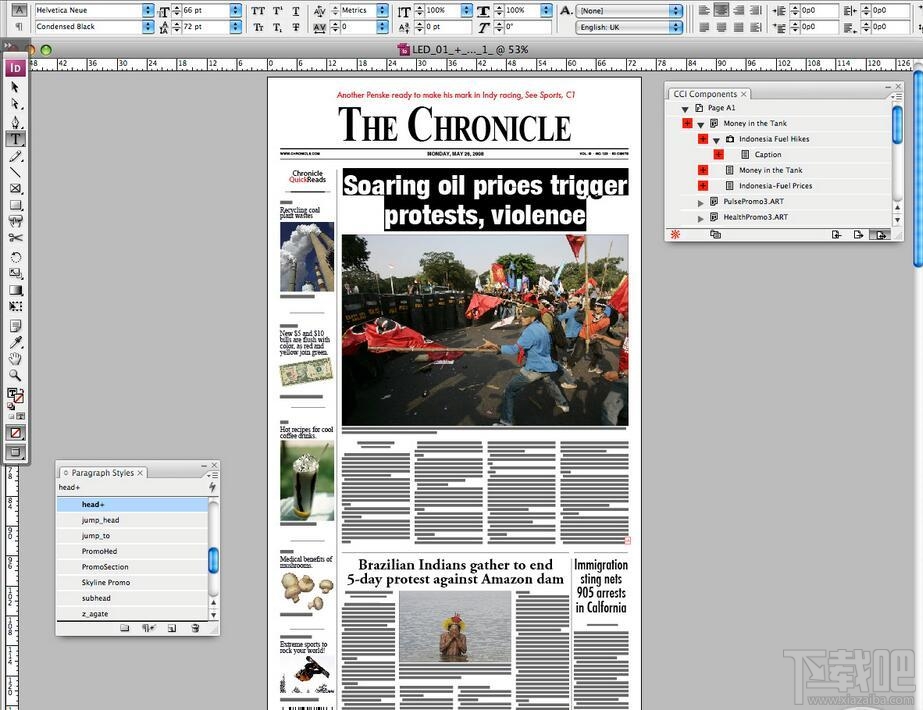Create a new paragraph style
This screenshot has height=710, width=923.
click(171, 628)
